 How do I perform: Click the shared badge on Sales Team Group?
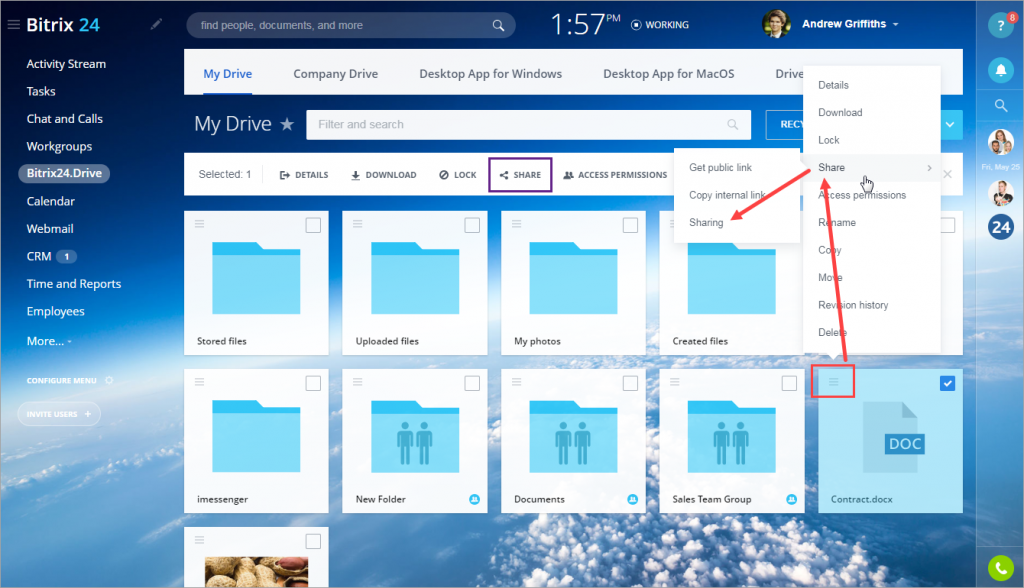(791, 499)
